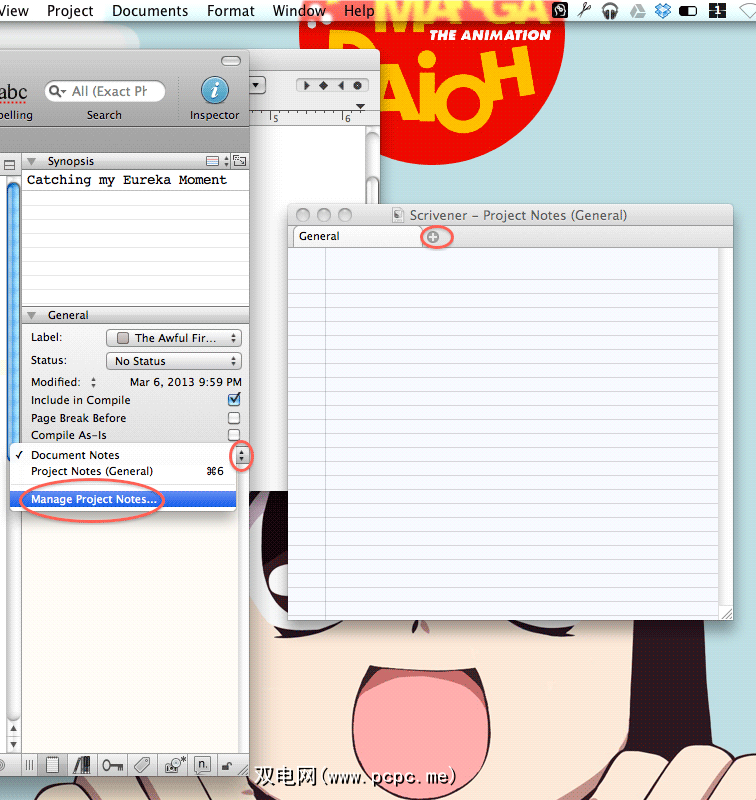
Task: Click the toolbar pill button at top right
Action: [x=231, y=61]
